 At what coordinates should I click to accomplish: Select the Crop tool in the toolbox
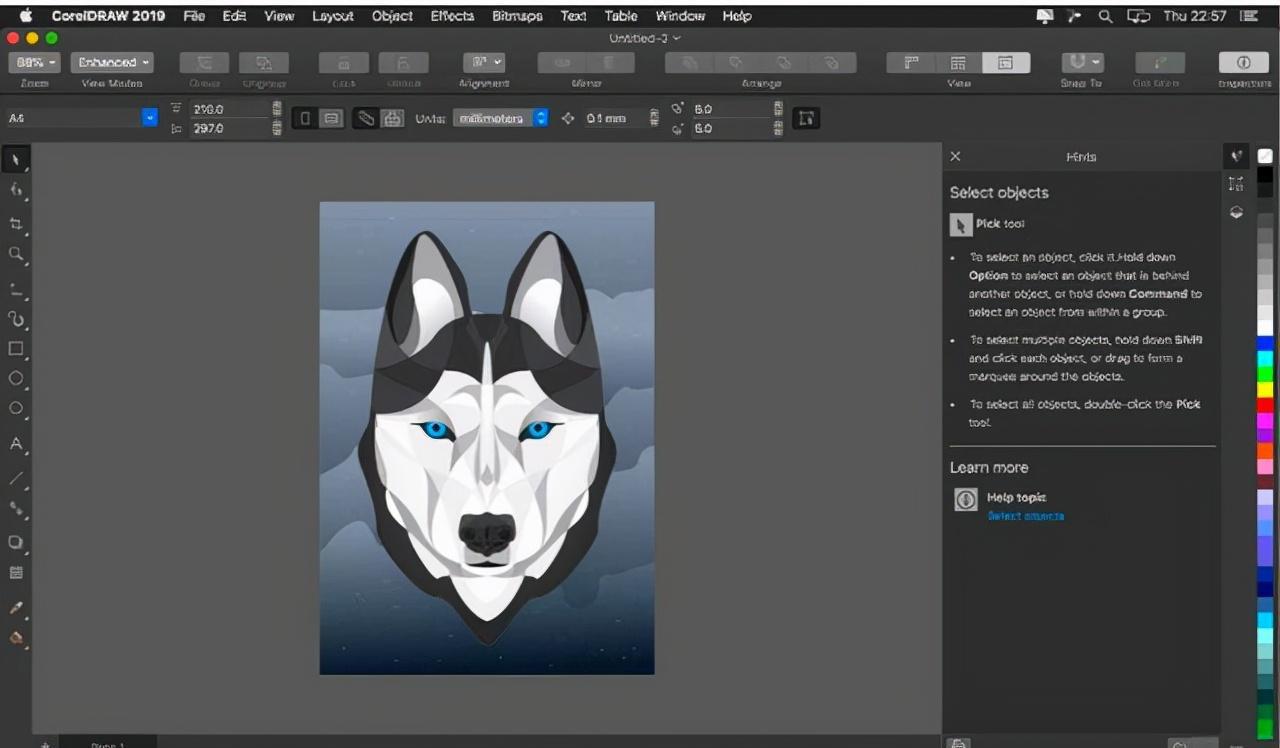coord(16,223)
